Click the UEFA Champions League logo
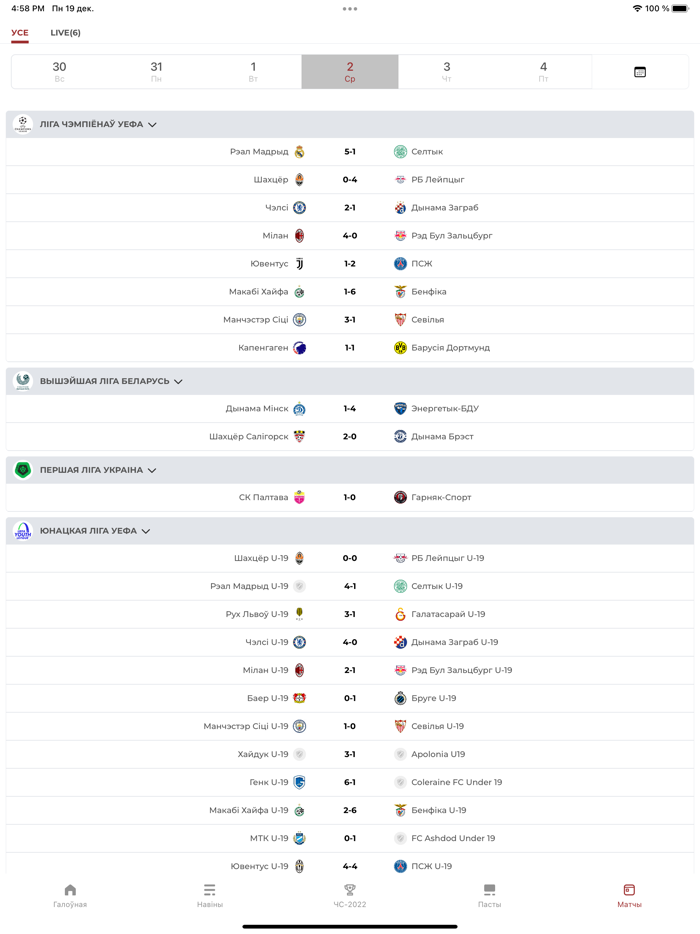700x934 pixels. (x=23, y=122)
